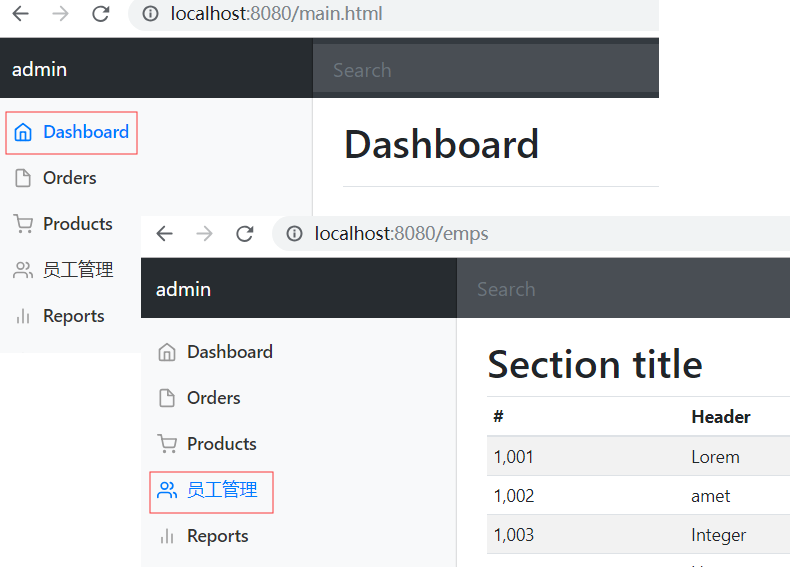Reload the localhost:8080/emps page

point(245,234)
